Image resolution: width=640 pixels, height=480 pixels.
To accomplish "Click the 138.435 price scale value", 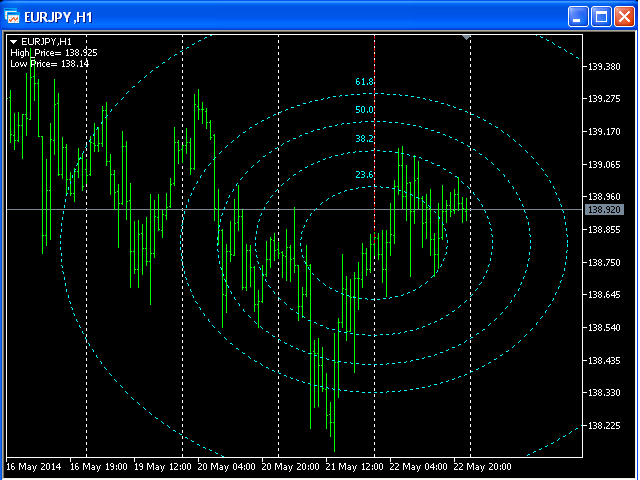I will (604, 361).
